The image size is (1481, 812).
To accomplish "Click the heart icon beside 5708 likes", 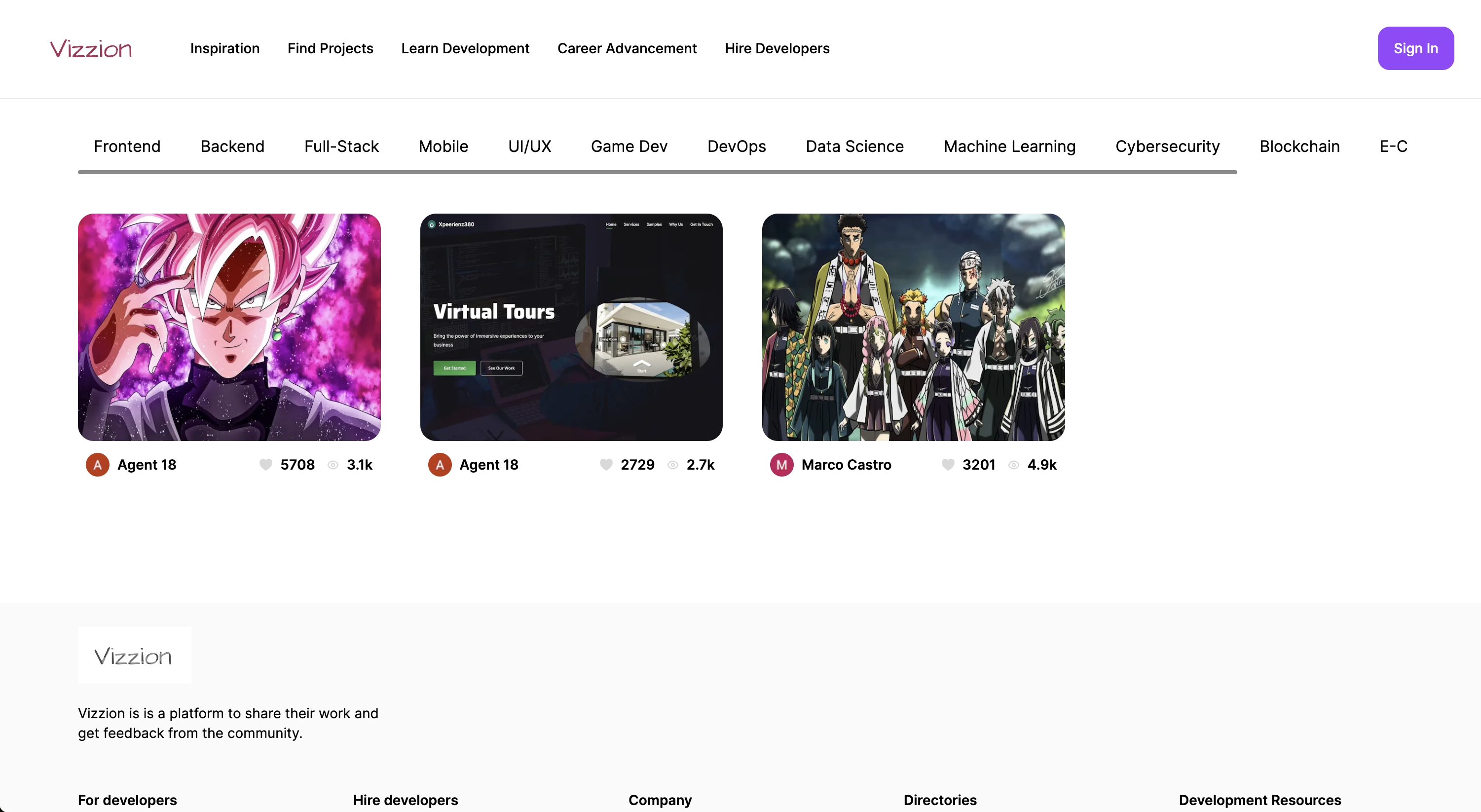I will coord(265,465).
